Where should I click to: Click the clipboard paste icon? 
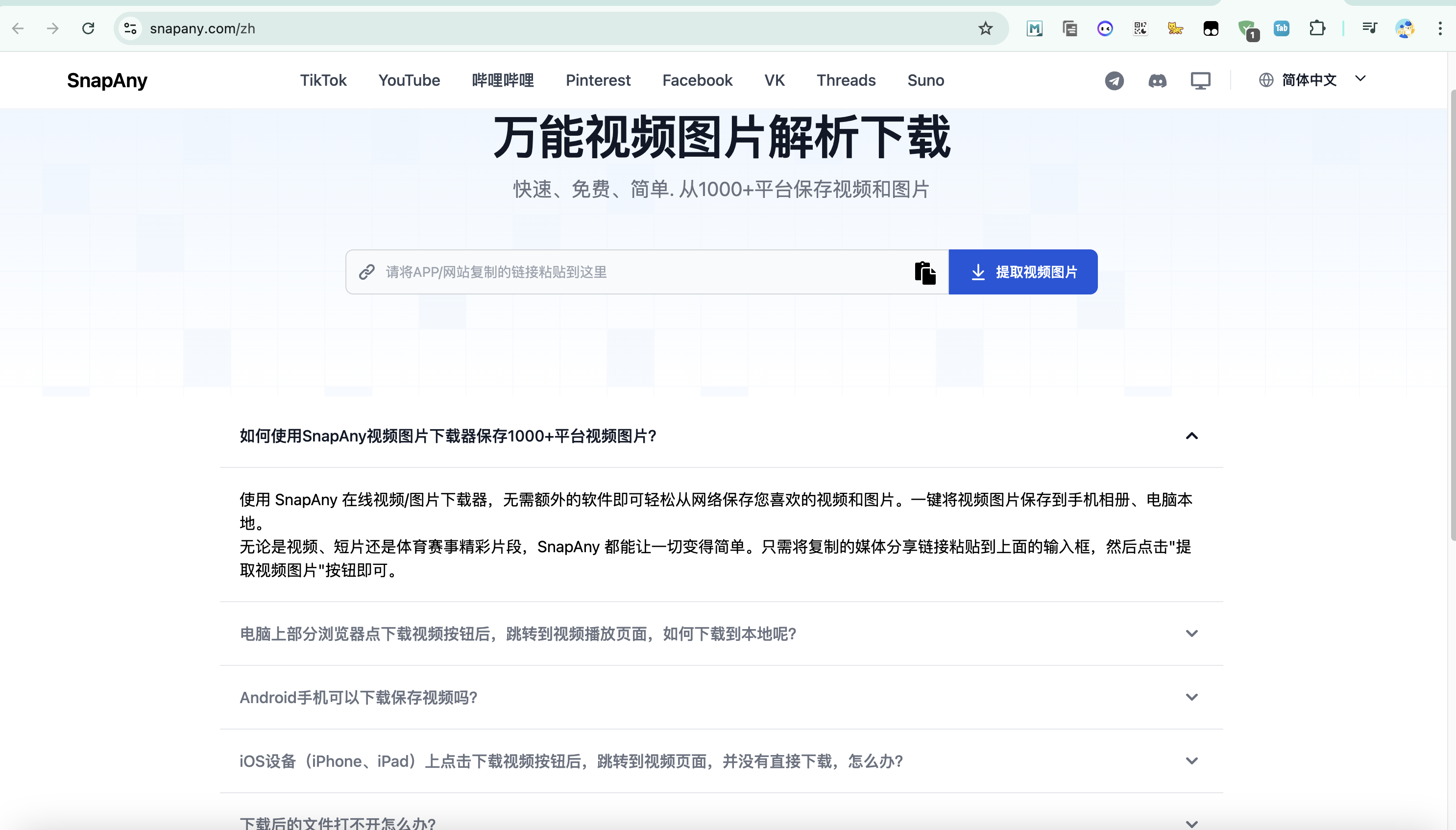pos(925,272)
